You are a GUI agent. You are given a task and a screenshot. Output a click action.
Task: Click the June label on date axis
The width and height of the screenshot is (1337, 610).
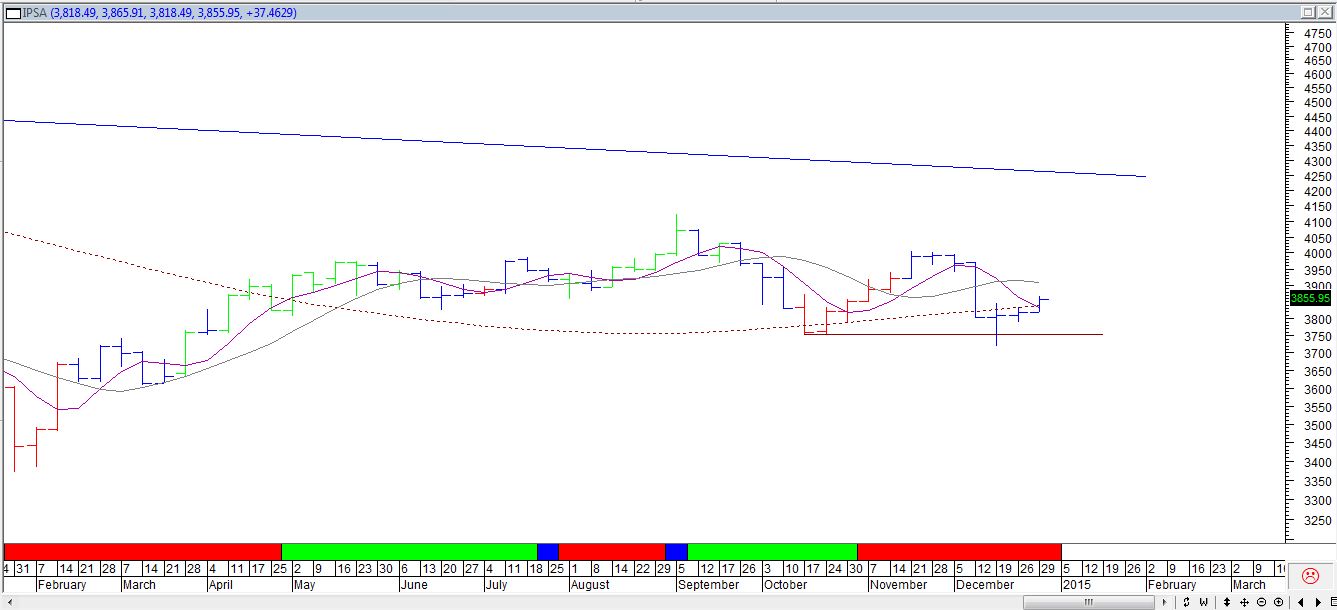[414, 585]
